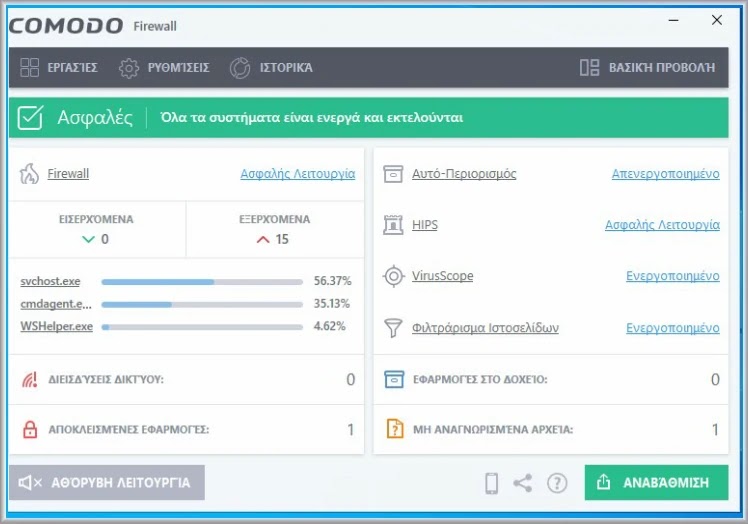Image resolution: width=748 pixels, height=524 pixels.
Task: Click the Firewall flame icon
Action: coord(29,174)
